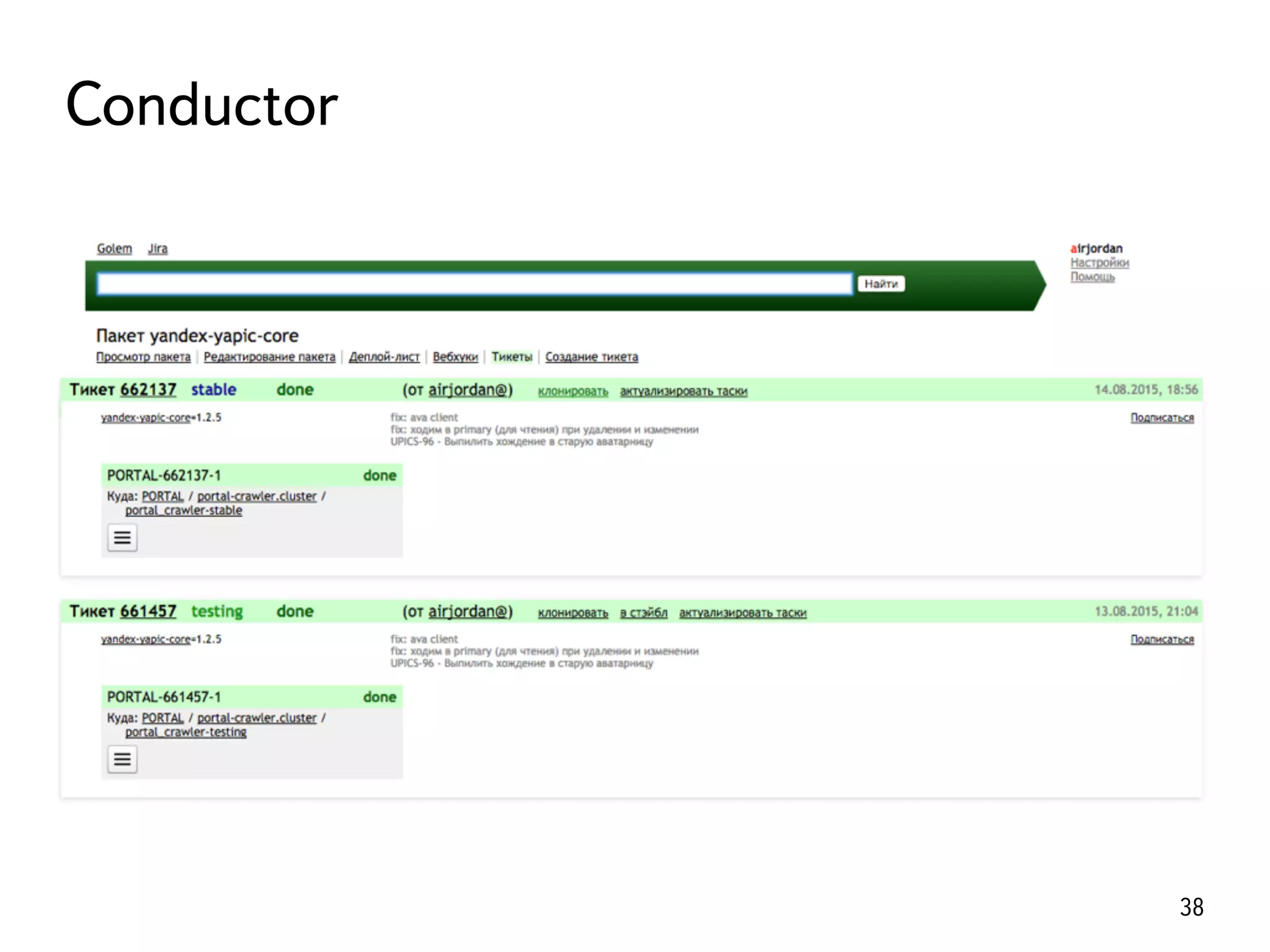1270x952 pixels.
Task: Switch to Редактирование пакета tab
Action: [x=269, y=357]
